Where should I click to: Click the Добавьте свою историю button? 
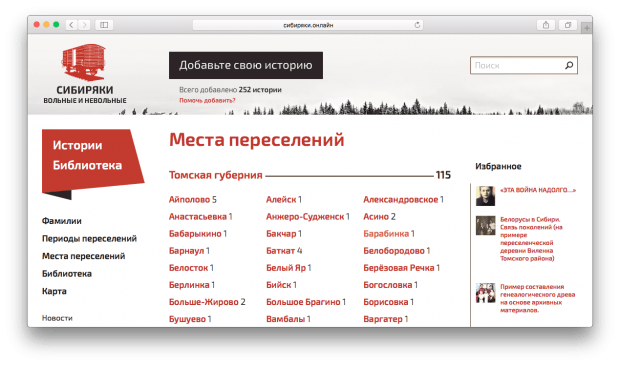246,65
